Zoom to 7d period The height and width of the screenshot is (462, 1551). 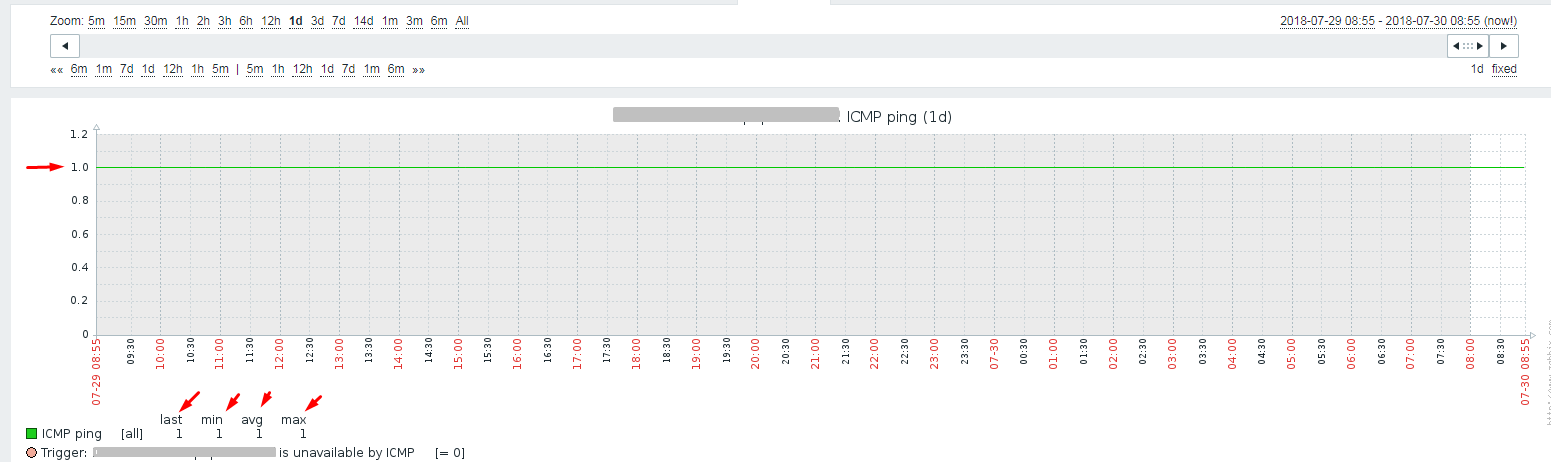point(339,21)
